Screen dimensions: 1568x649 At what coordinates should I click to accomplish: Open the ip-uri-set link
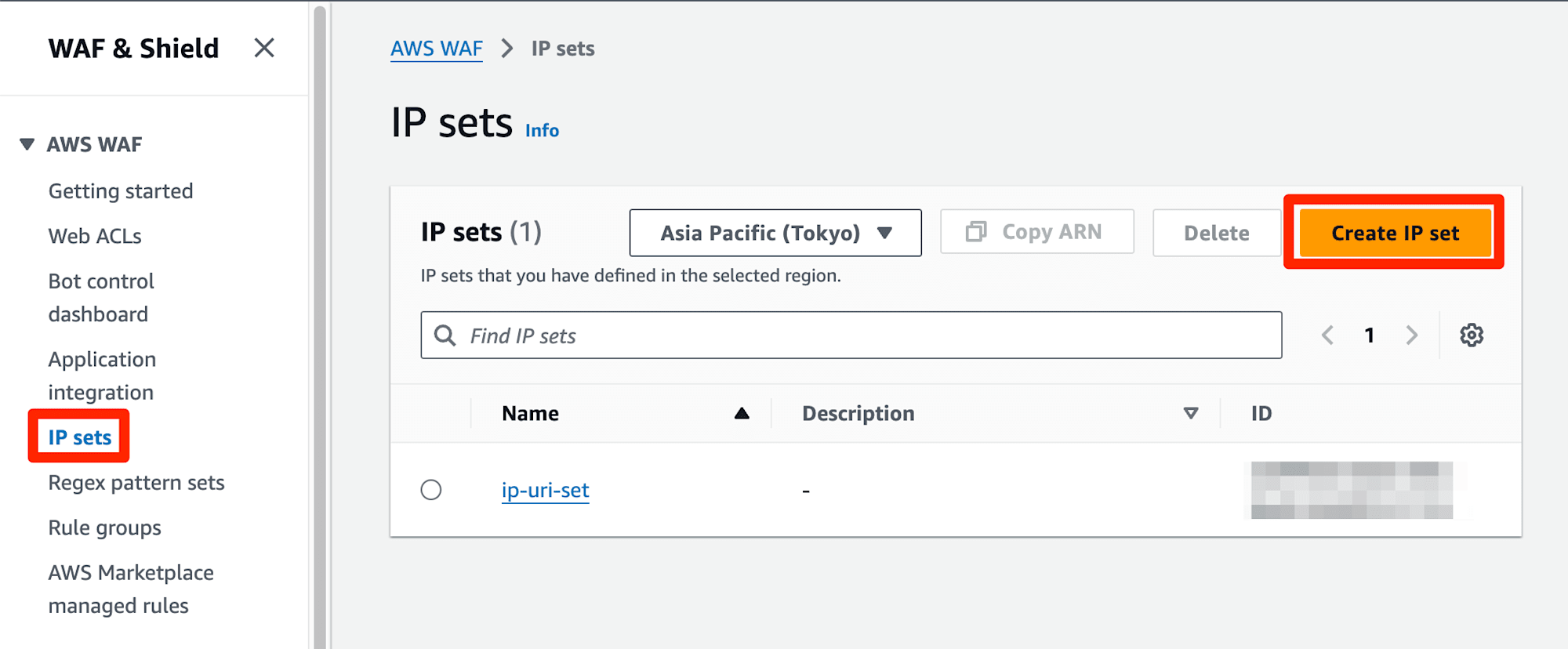pos(546,490)
